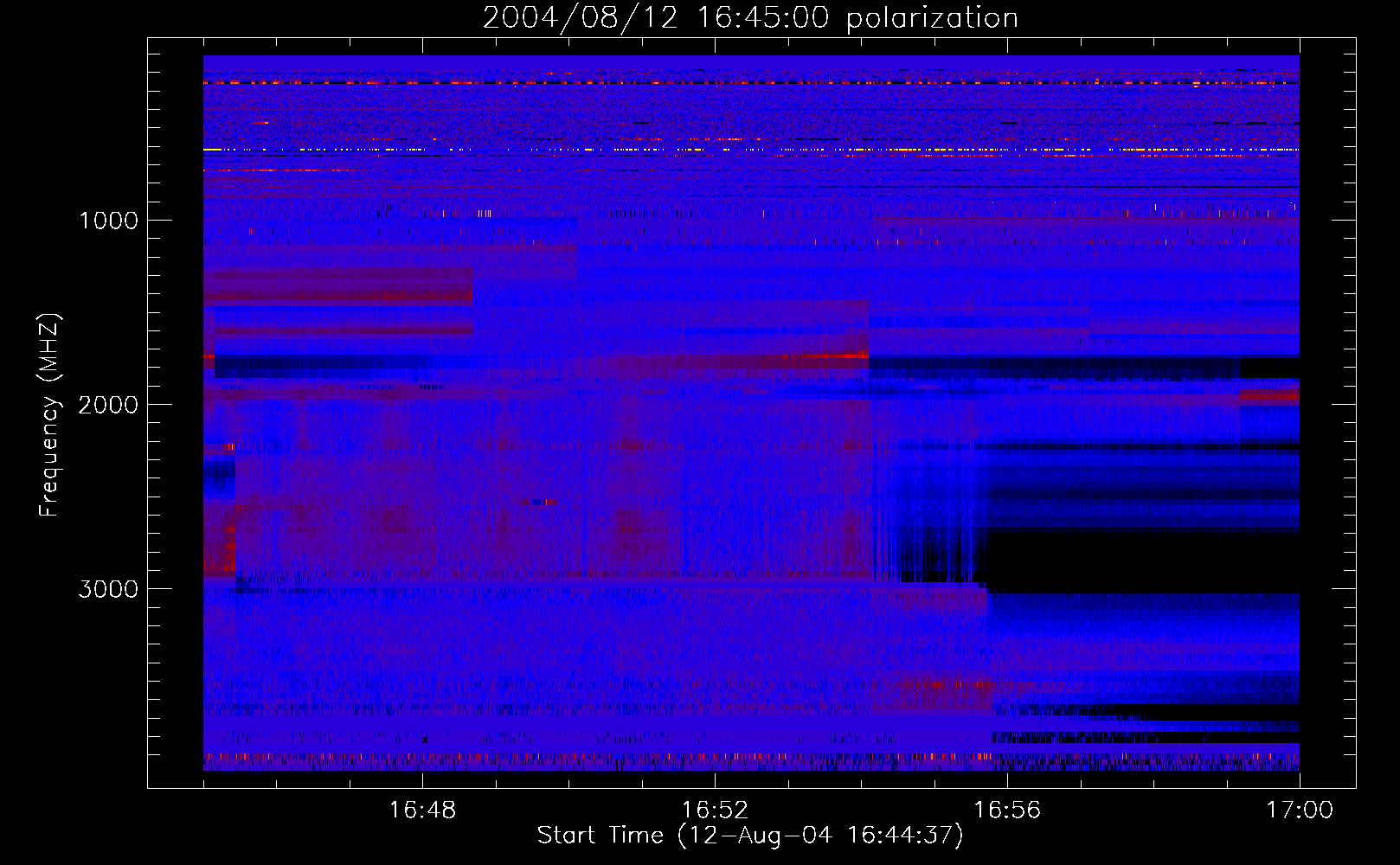
Task: Click the 'Start Time (12-Aug-04 16:44:37)' axis label
Action: pos(750,836)
